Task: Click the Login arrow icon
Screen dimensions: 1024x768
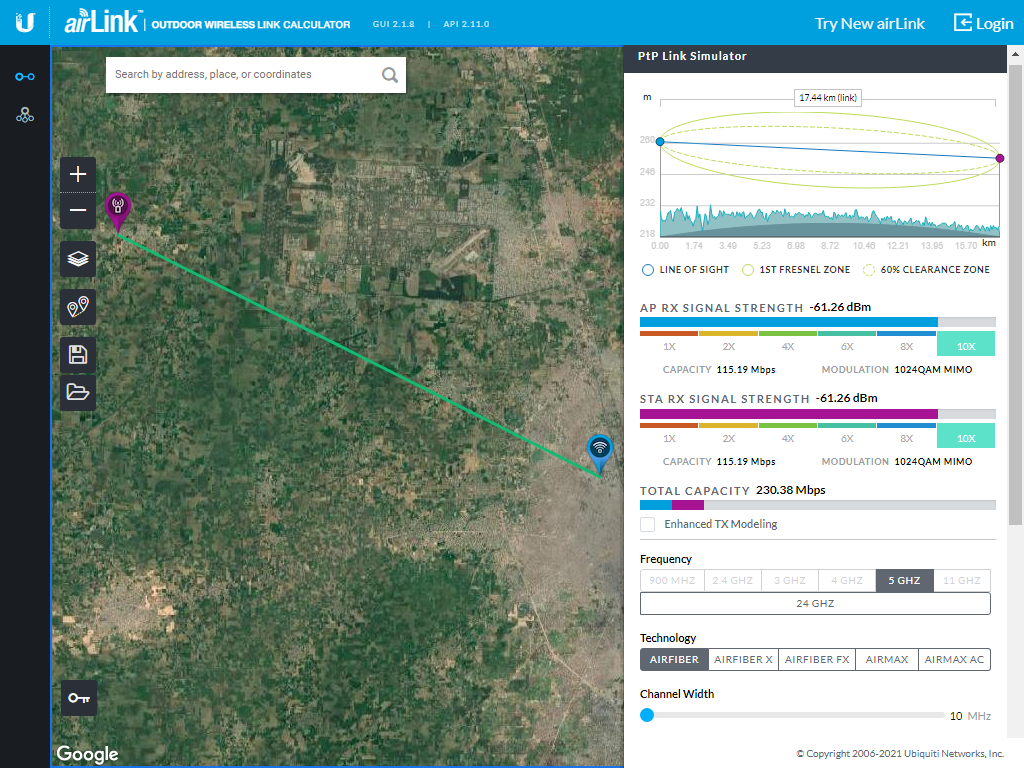Action: pyautogui.click(x=963, y=23)
